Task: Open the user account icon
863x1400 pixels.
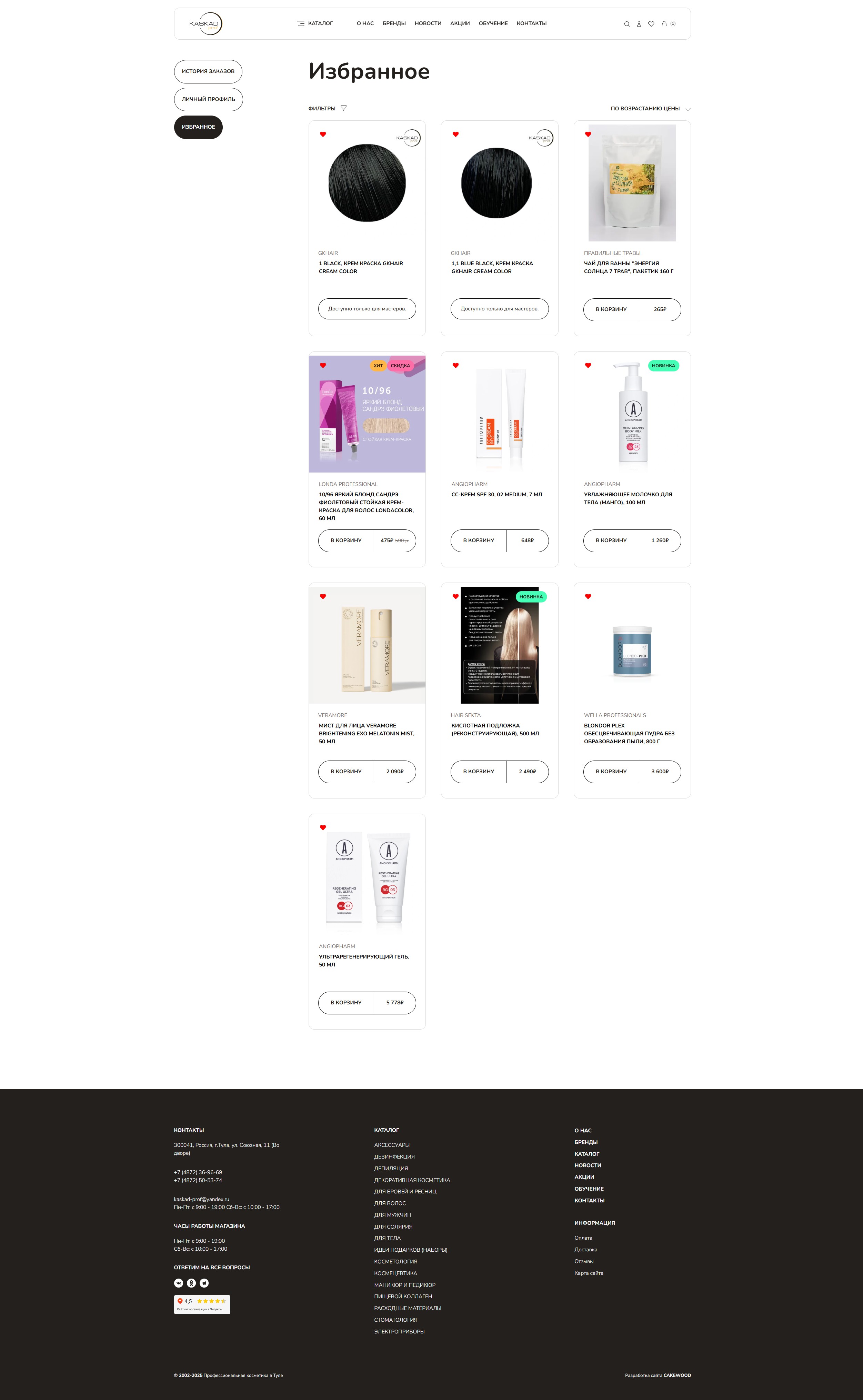Action: 639,24
